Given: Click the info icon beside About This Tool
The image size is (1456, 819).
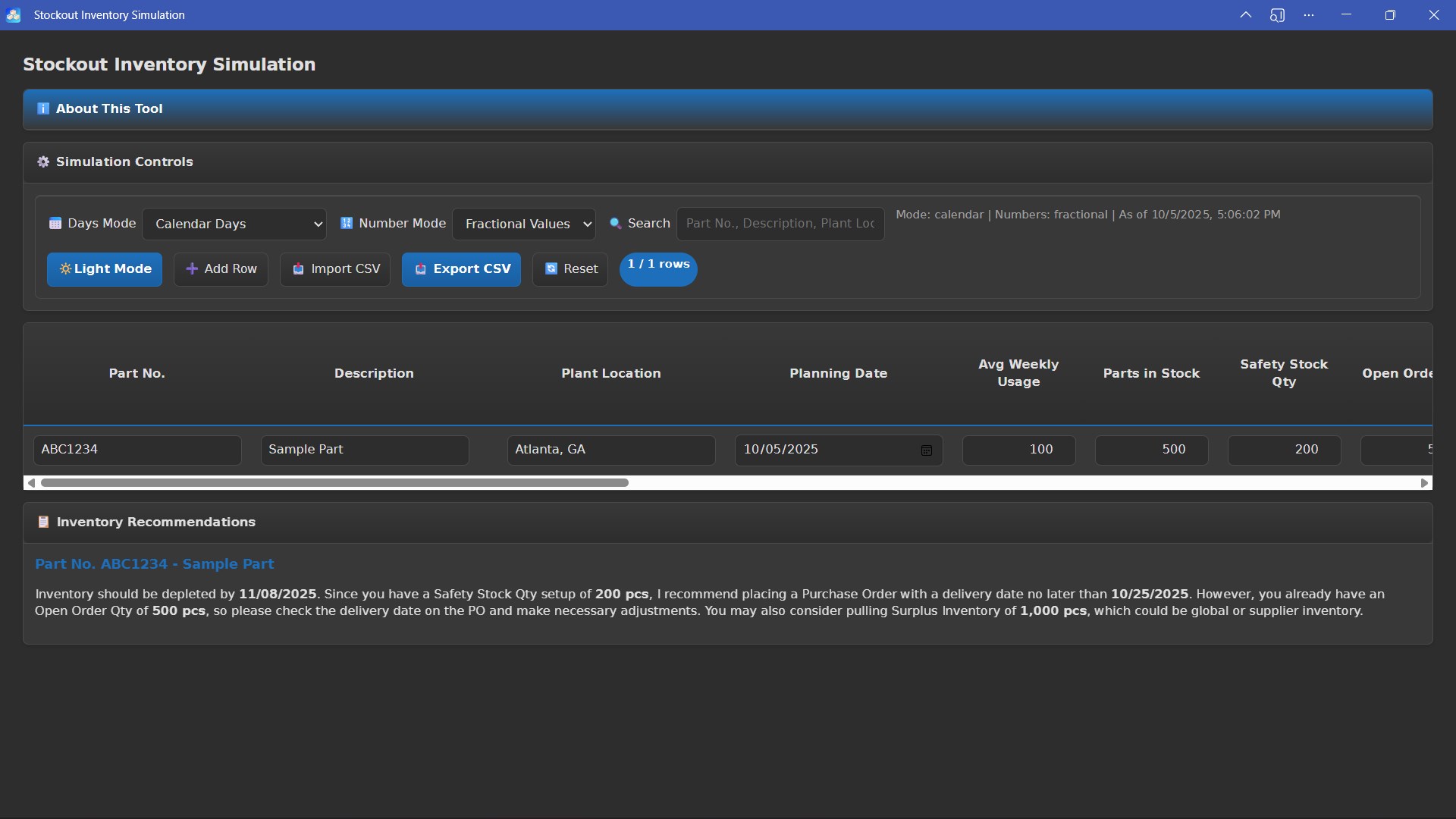Looking at the screenshot, I should 43,108.
